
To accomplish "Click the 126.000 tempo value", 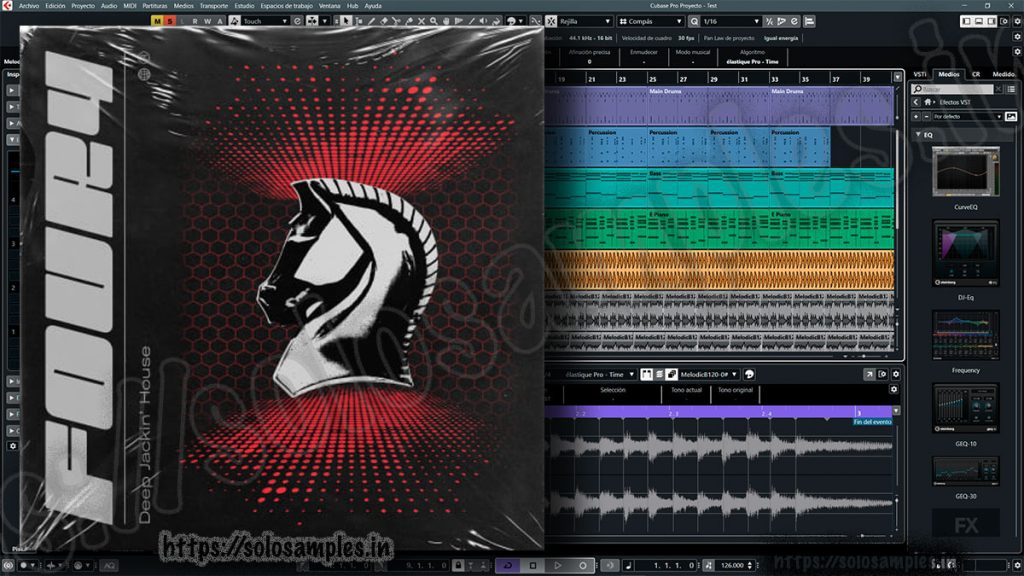I will [x=732, y=565].
